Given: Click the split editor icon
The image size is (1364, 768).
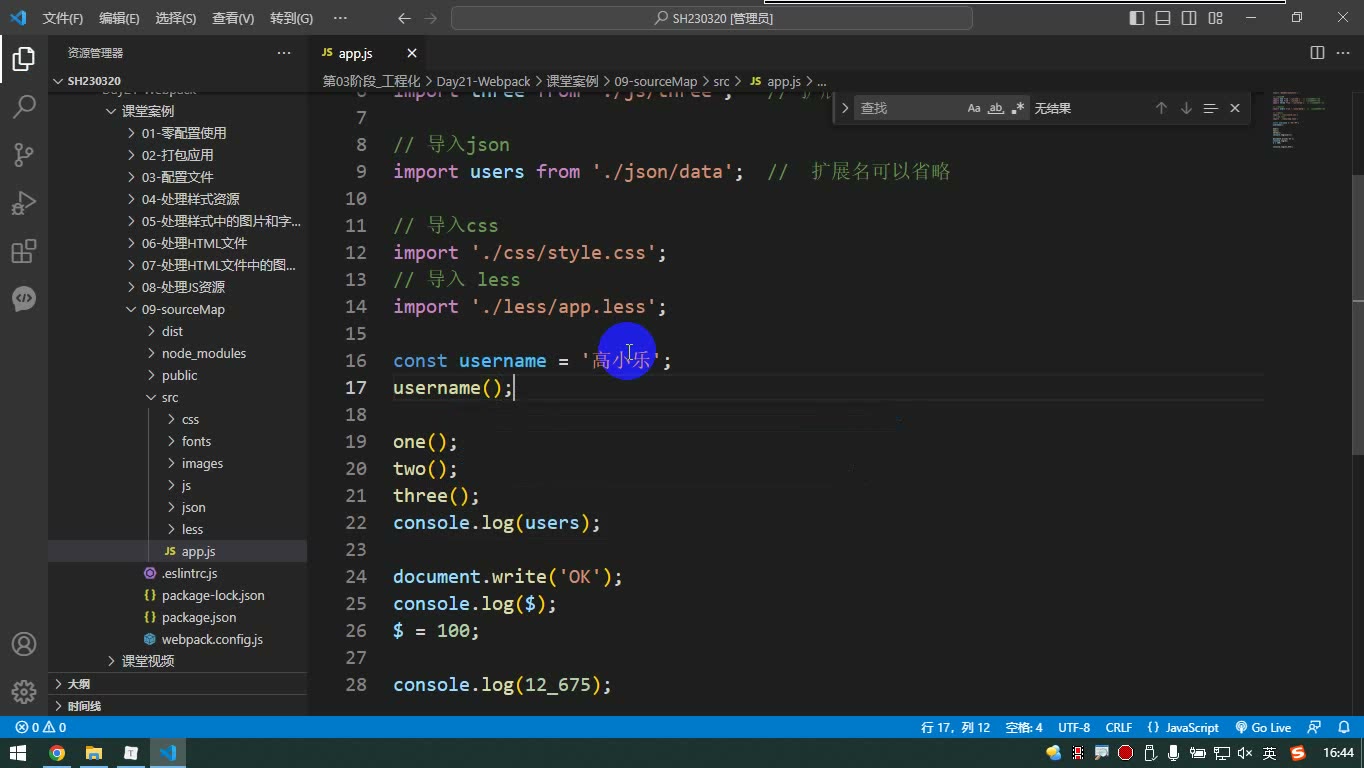Looking at the screenshot, I should point(1317,53).
